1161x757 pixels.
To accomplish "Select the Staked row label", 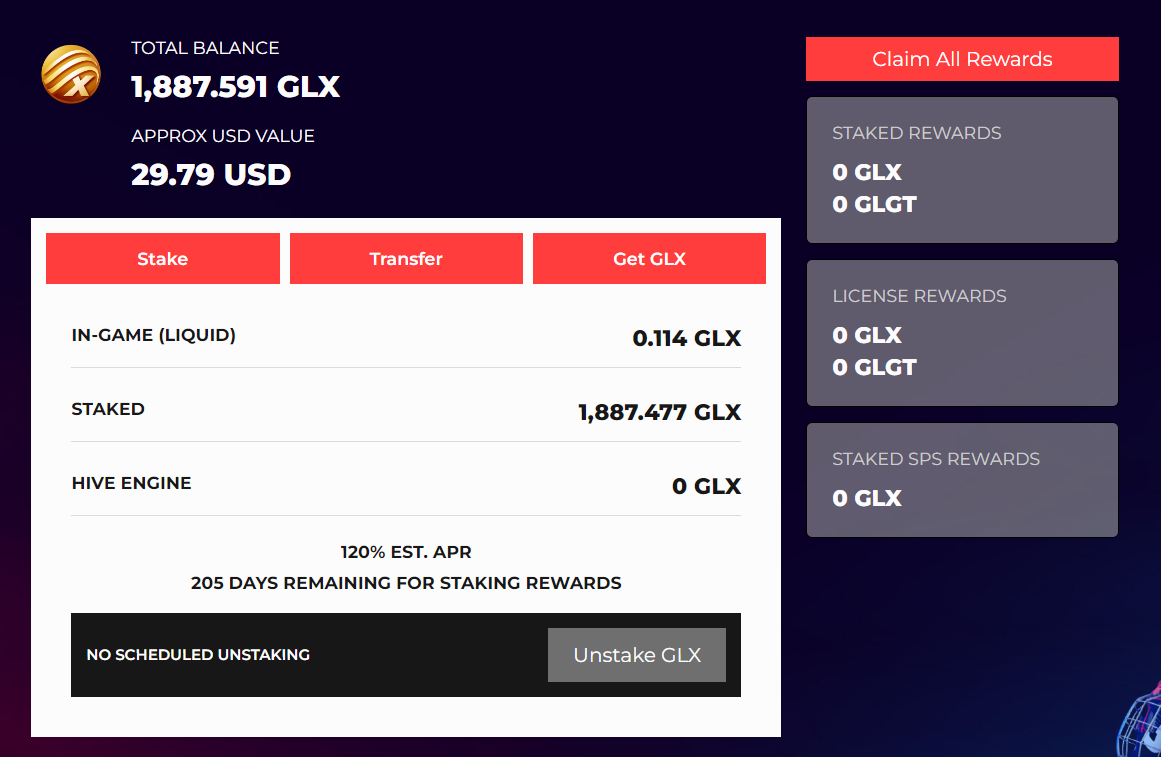I will tap(108, 409).
